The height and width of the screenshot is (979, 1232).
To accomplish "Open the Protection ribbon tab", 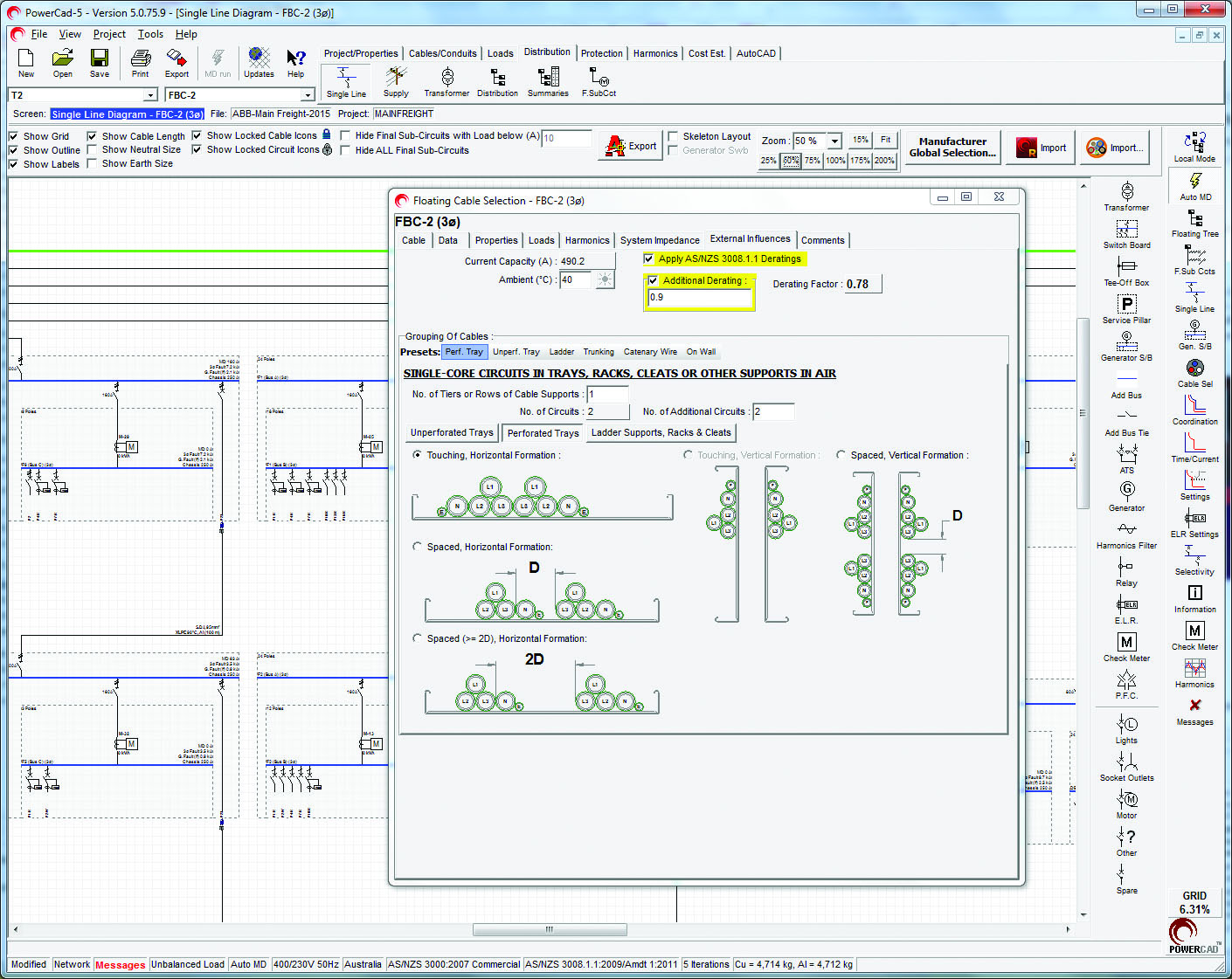I will [x=602, y=53].
